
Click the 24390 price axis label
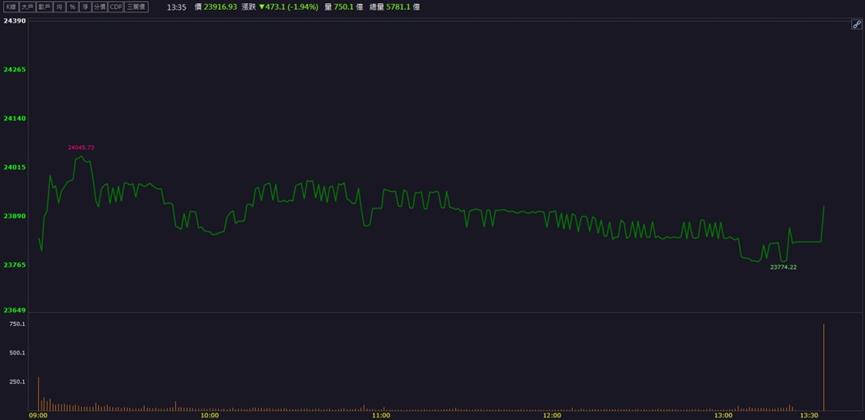[14, 20]
